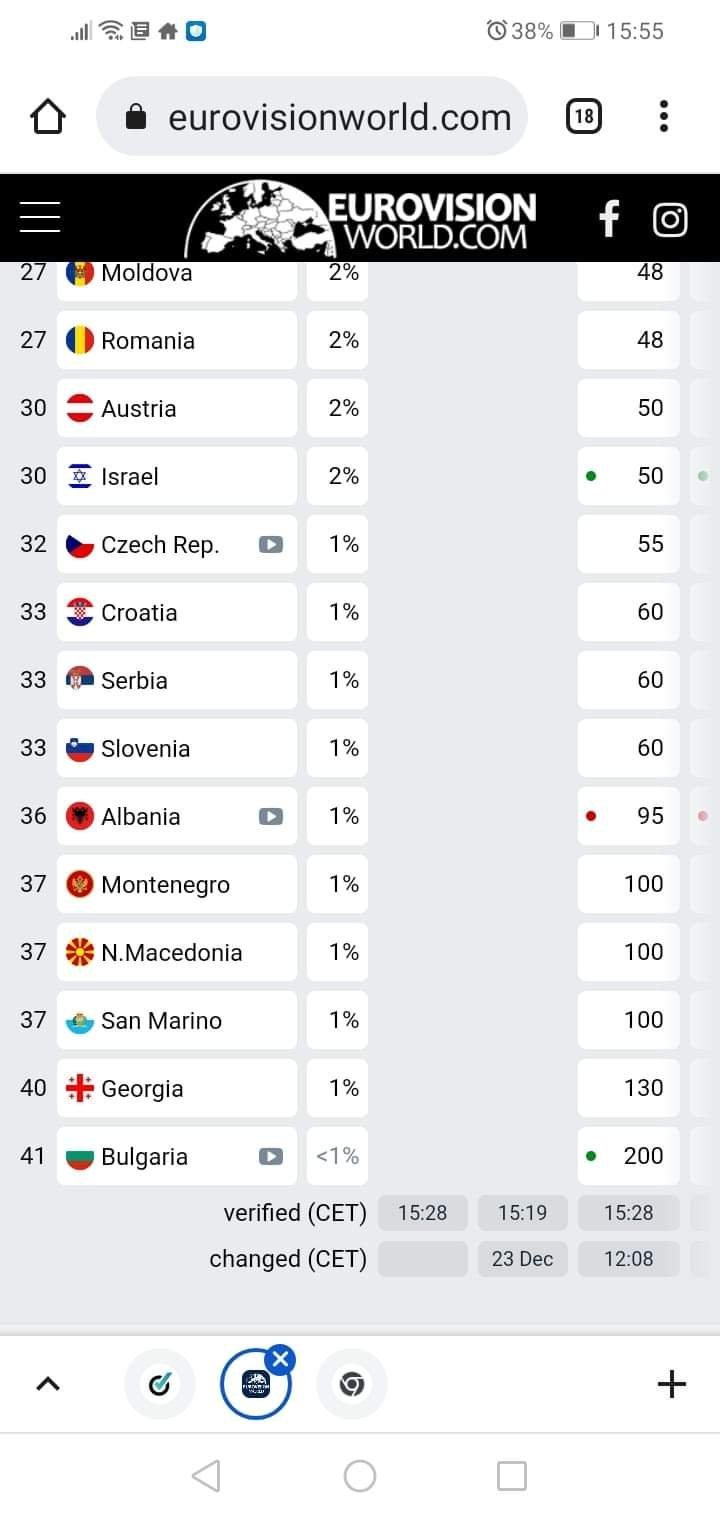Open Eurovision World Instagram page

coord(670,218)
